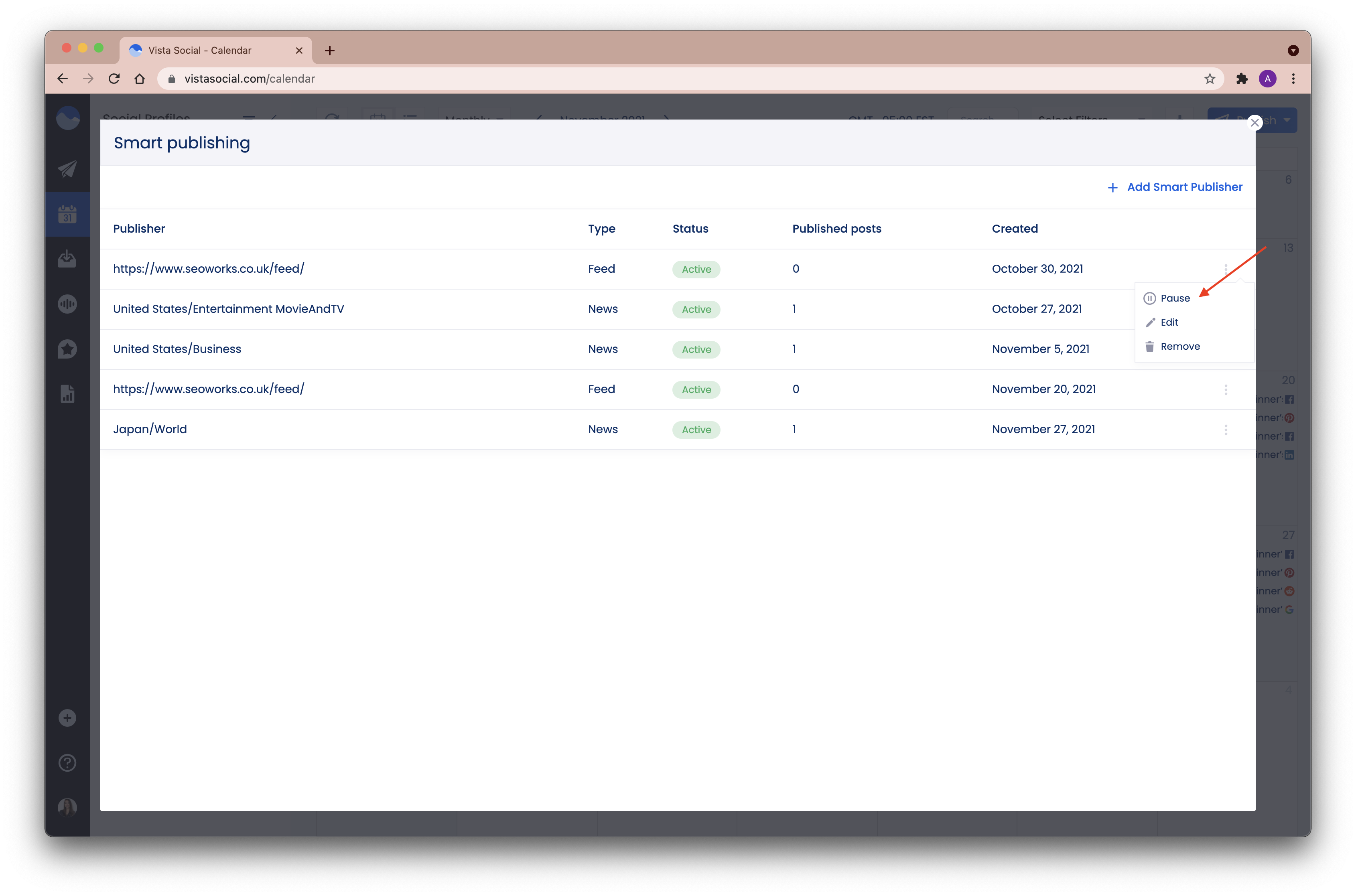Click November 27, 2021 created date
This screenshot has height=896, width=1356.
1043,429
